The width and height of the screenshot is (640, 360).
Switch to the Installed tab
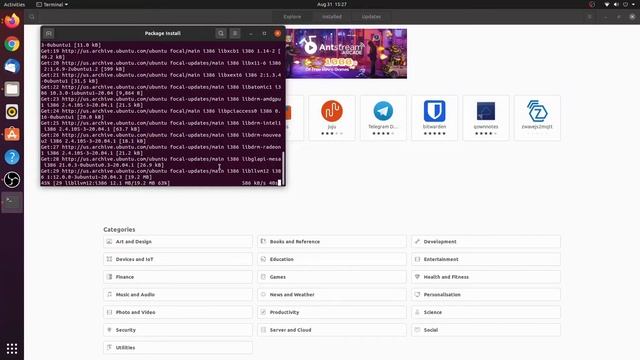[332, 17]
